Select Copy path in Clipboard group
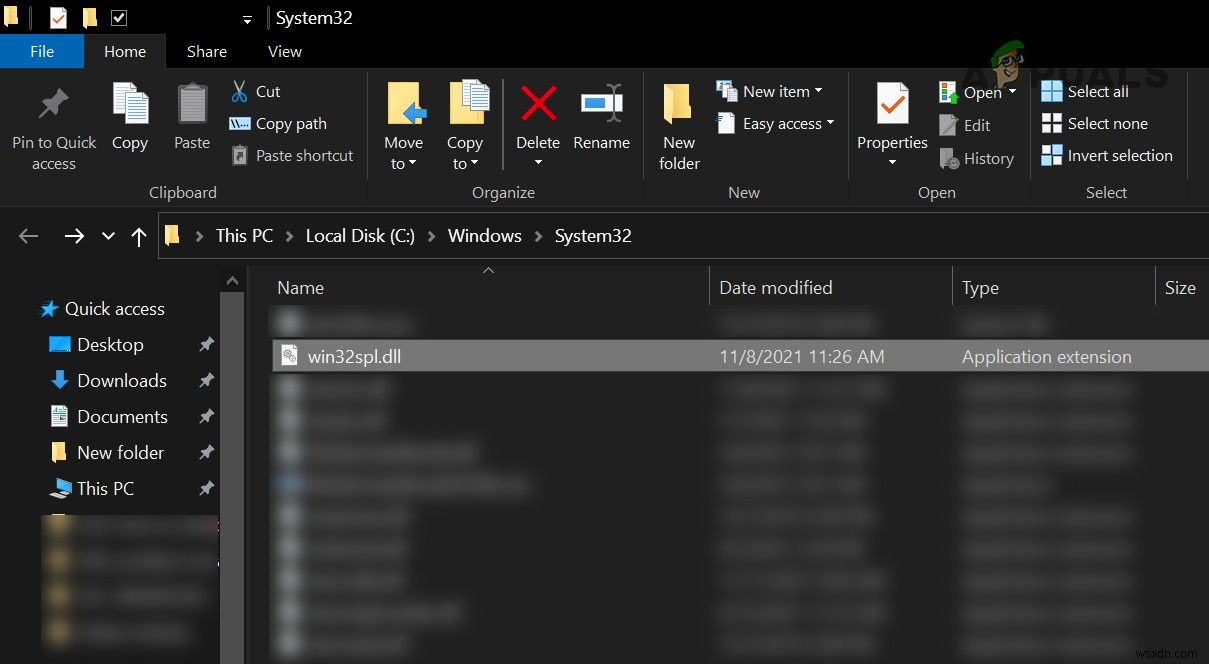Image resolution: width=1209 pixels, height=664 pixels. (x=278, y=124)
